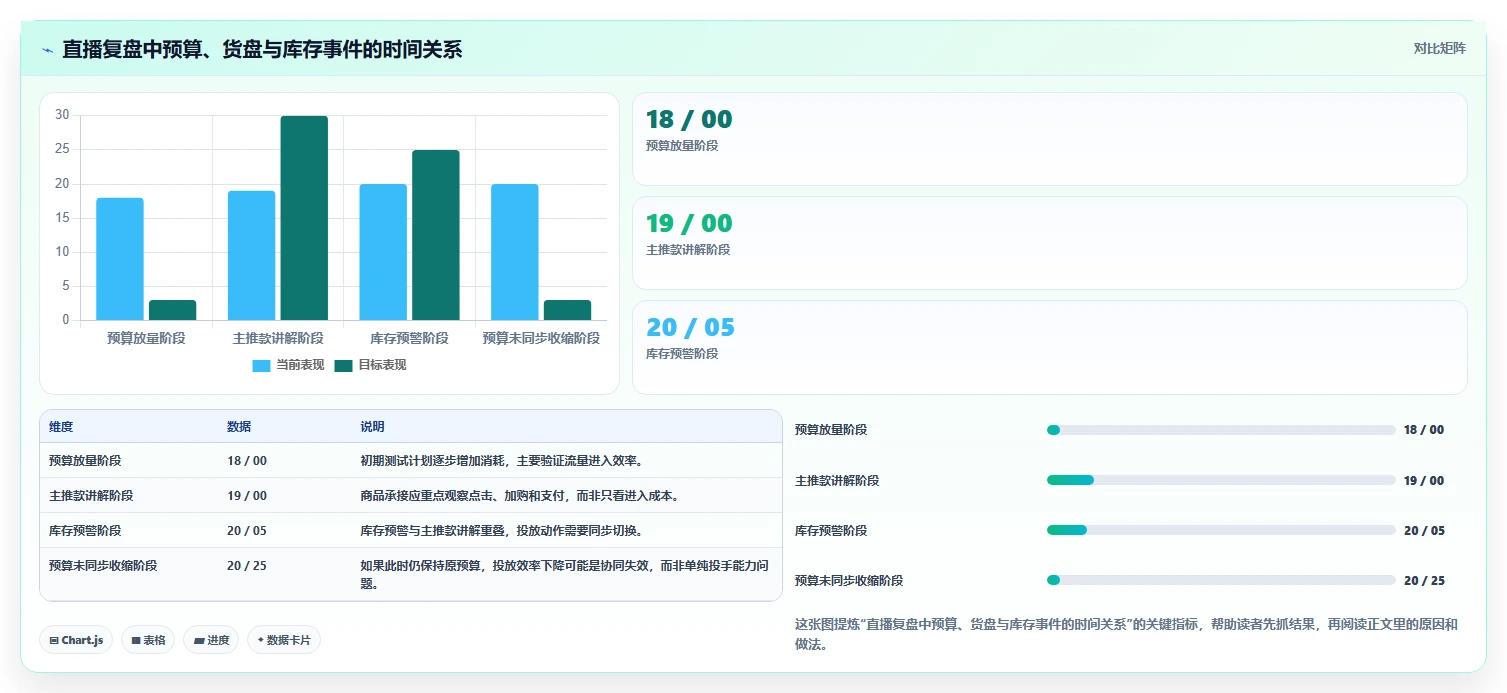Select the 预算放量阶段 cell in the table
Viewport: 1507px width, 693px height.
85,461
